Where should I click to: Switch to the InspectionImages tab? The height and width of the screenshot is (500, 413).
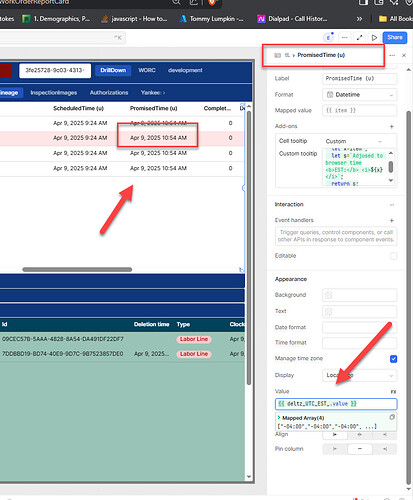tap(54, 93)
